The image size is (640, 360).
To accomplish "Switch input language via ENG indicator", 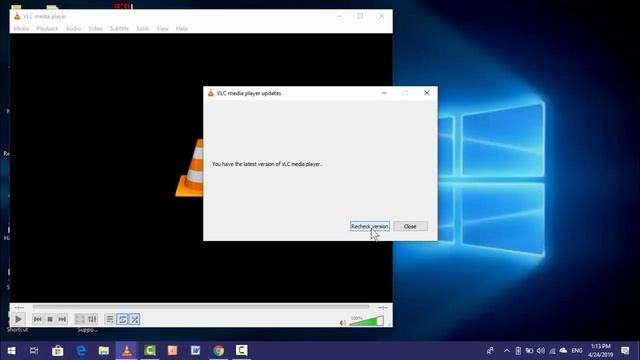I will click(x=577, y=351).
